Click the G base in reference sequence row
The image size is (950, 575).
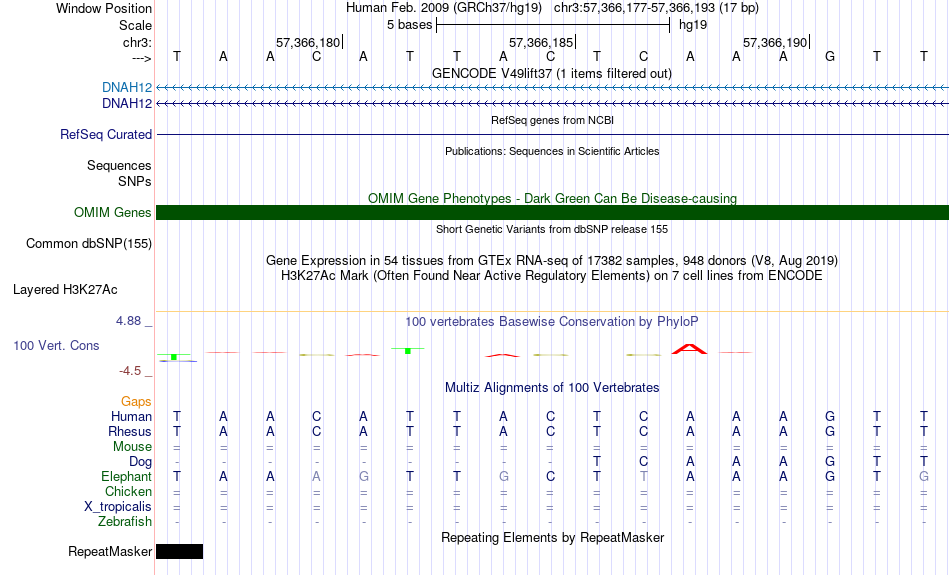pos(830,56)
